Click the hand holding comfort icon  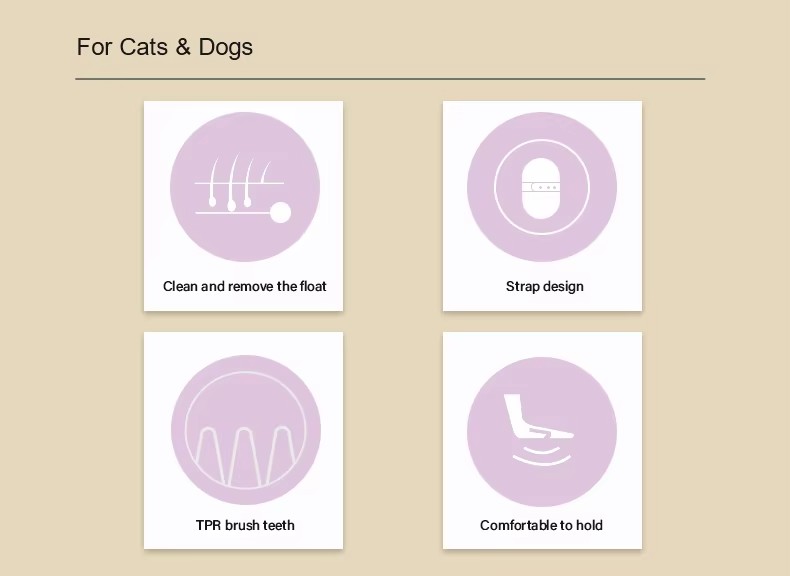(542, 432)
